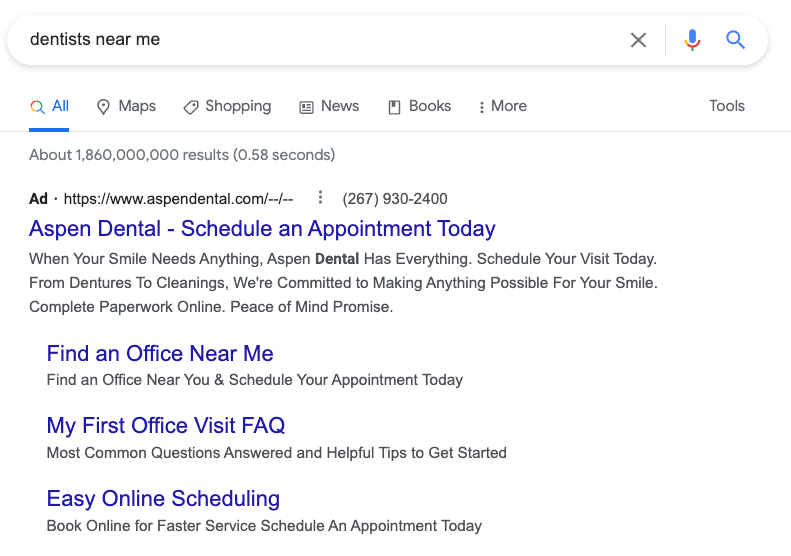Image resolution: width=791 pixels, height=556 pixels.
Task: Open the ad's three-dot options menu
Action: pos(320,197)
